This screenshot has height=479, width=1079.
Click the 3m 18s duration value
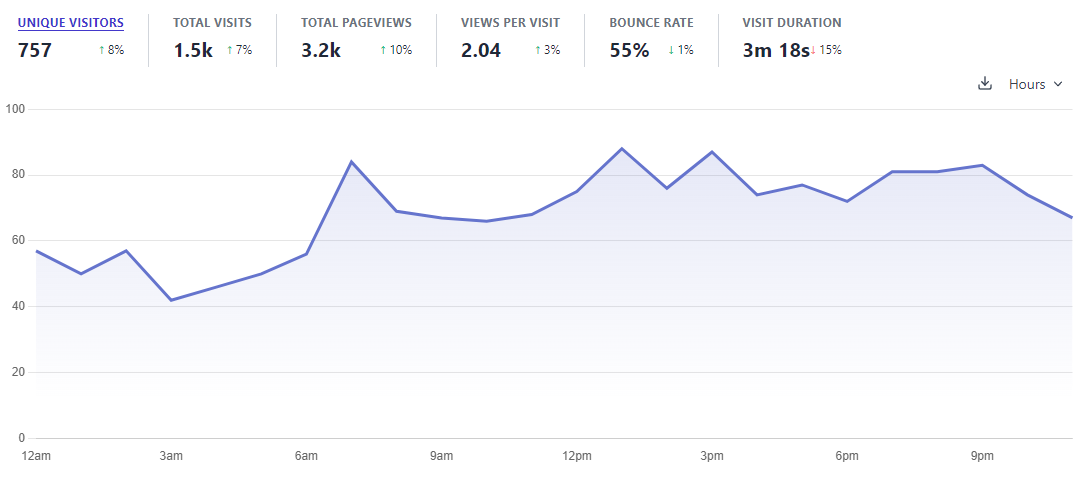tap(776, 50)
